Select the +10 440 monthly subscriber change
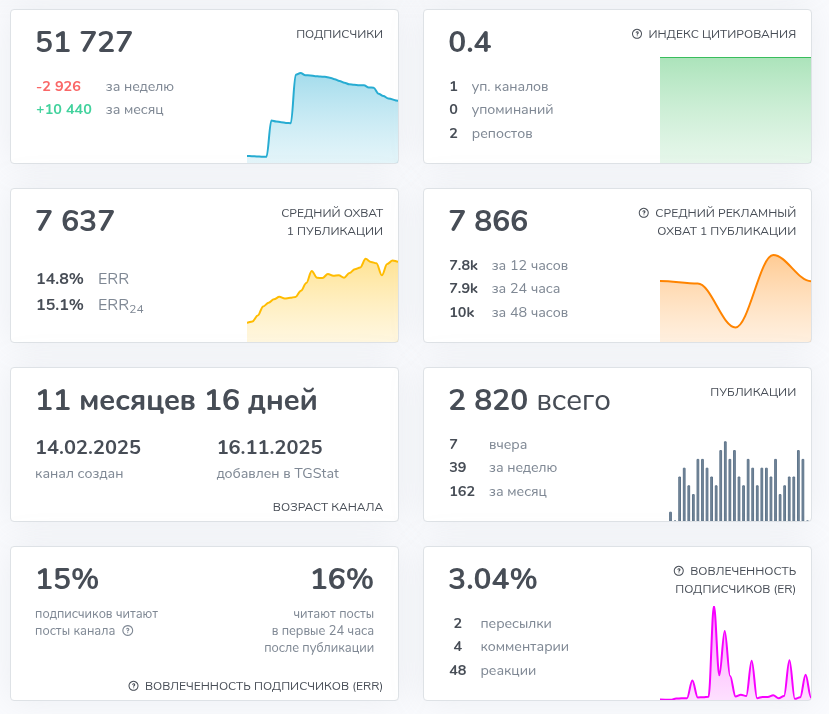 pyautogui.click(x=64, y=110)
